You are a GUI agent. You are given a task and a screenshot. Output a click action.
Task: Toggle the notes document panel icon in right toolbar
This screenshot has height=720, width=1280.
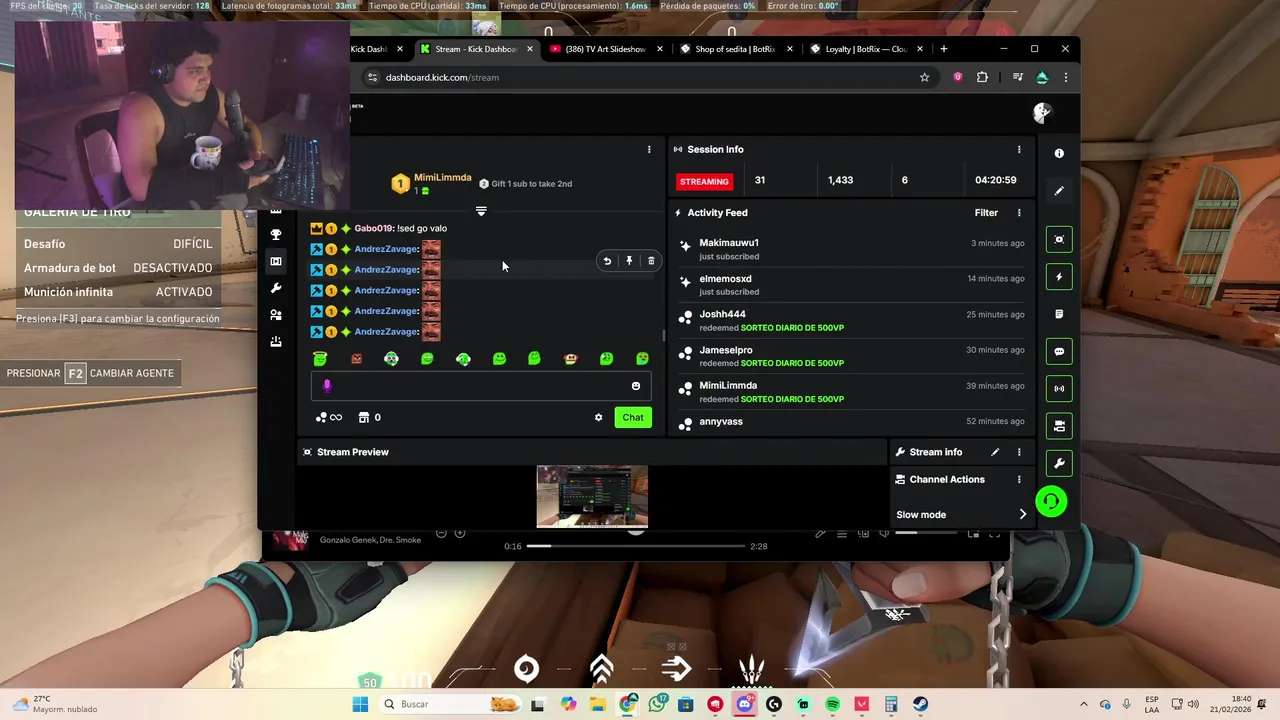click(x=1059, y=314)
